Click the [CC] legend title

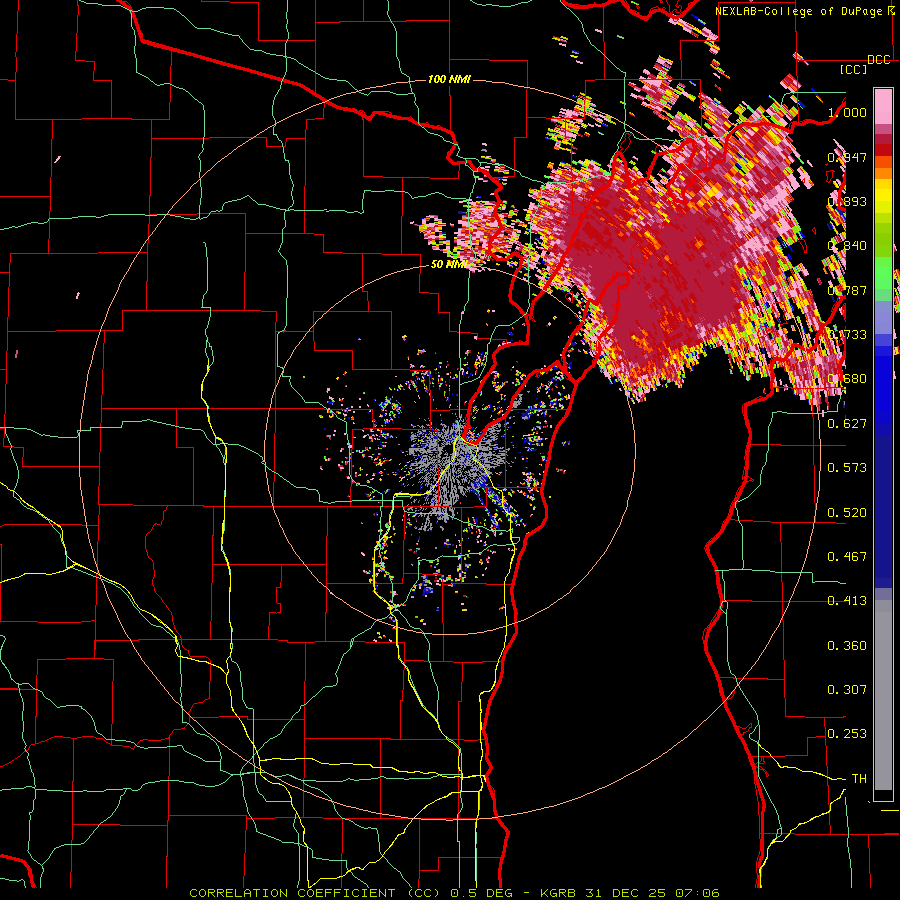coord(854,69)
